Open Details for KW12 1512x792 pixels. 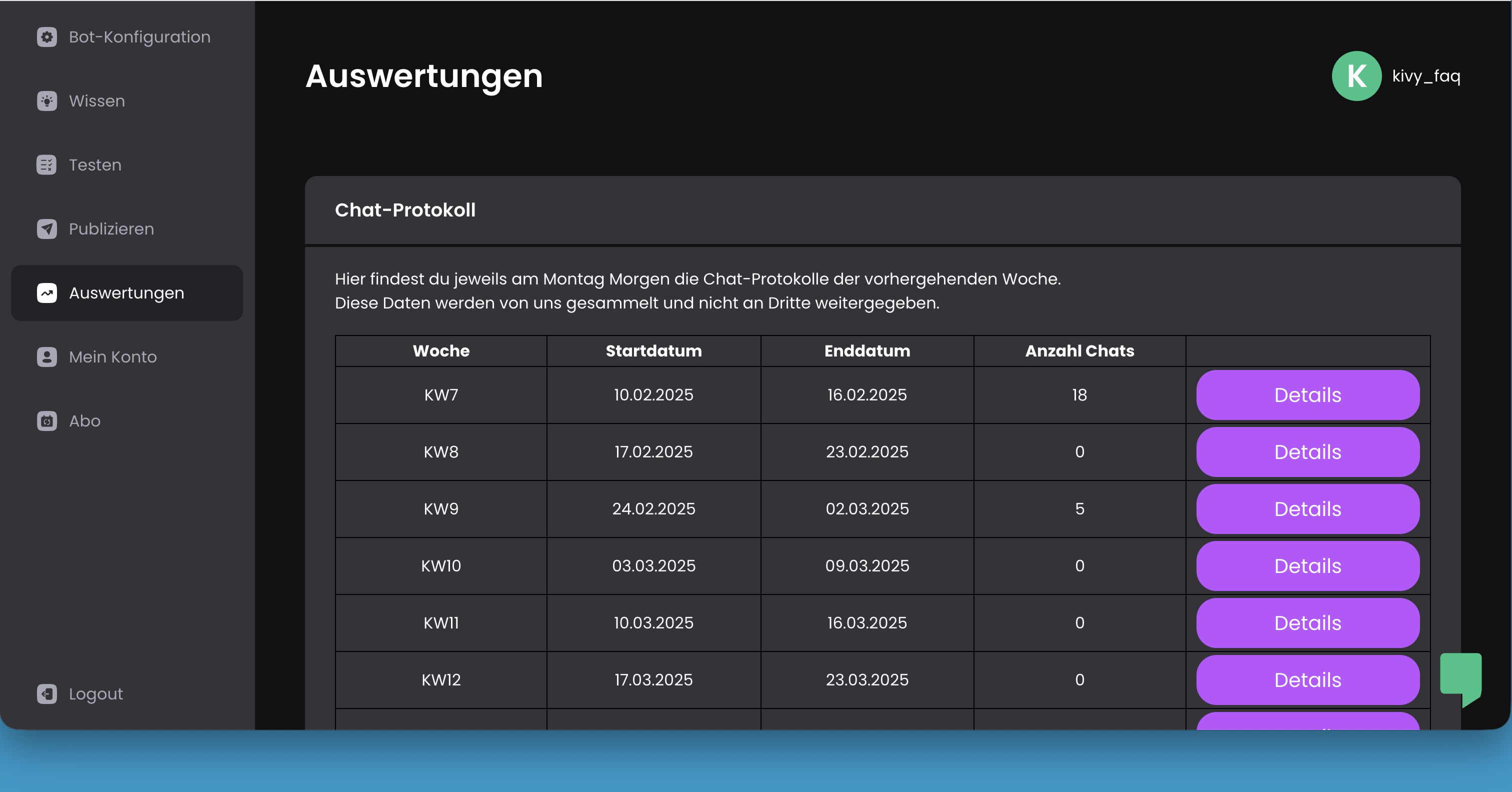1307,679
